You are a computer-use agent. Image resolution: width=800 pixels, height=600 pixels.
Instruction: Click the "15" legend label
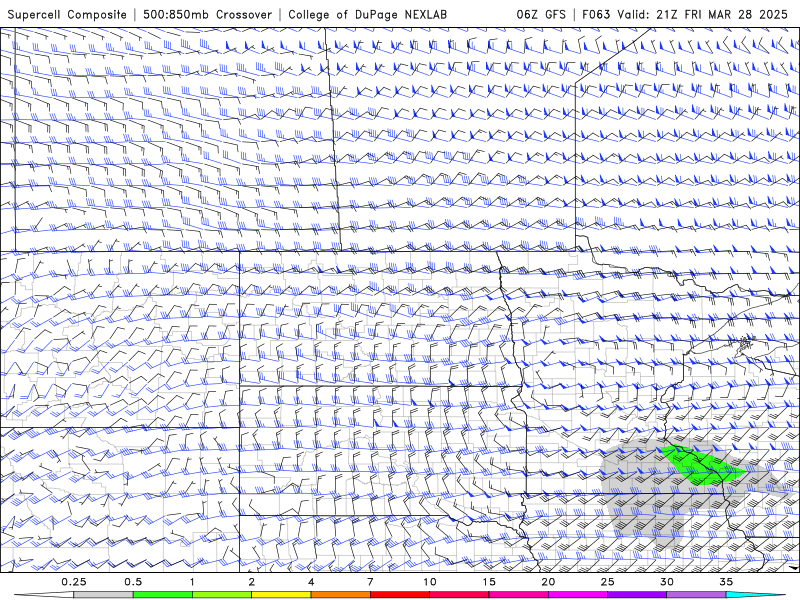click(x=489, y=582)
